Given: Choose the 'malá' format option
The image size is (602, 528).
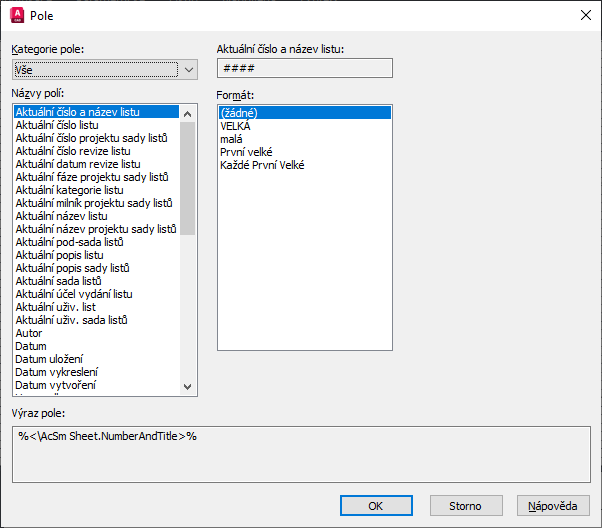Looking at the screenshot, I should [x=231, y=139].
